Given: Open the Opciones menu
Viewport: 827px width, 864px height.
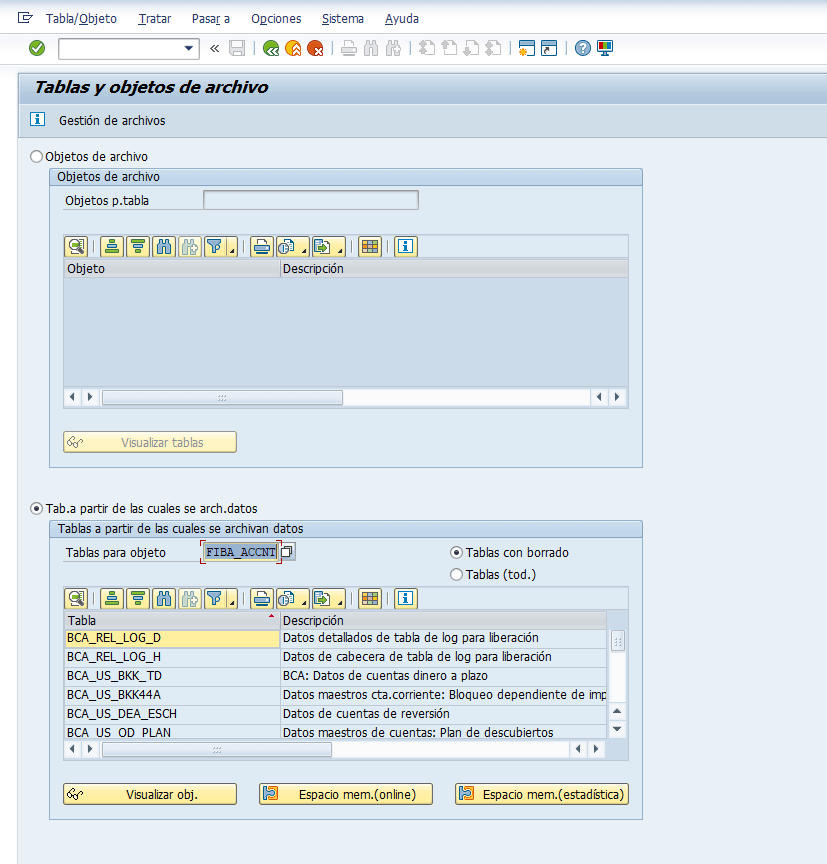Looking at the screenshot, I should pos(276,19).
